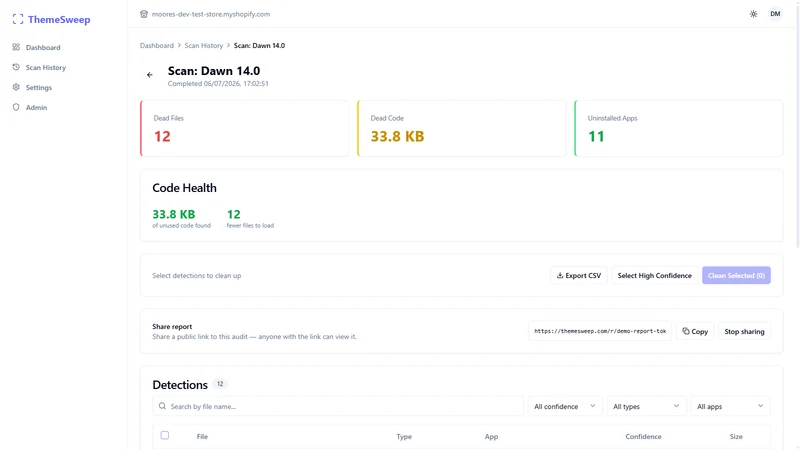Image resolution: width=800 pixels, height=450 pixels.
Task: Click the Code Health heading
Action: click(x=184, y=188)
